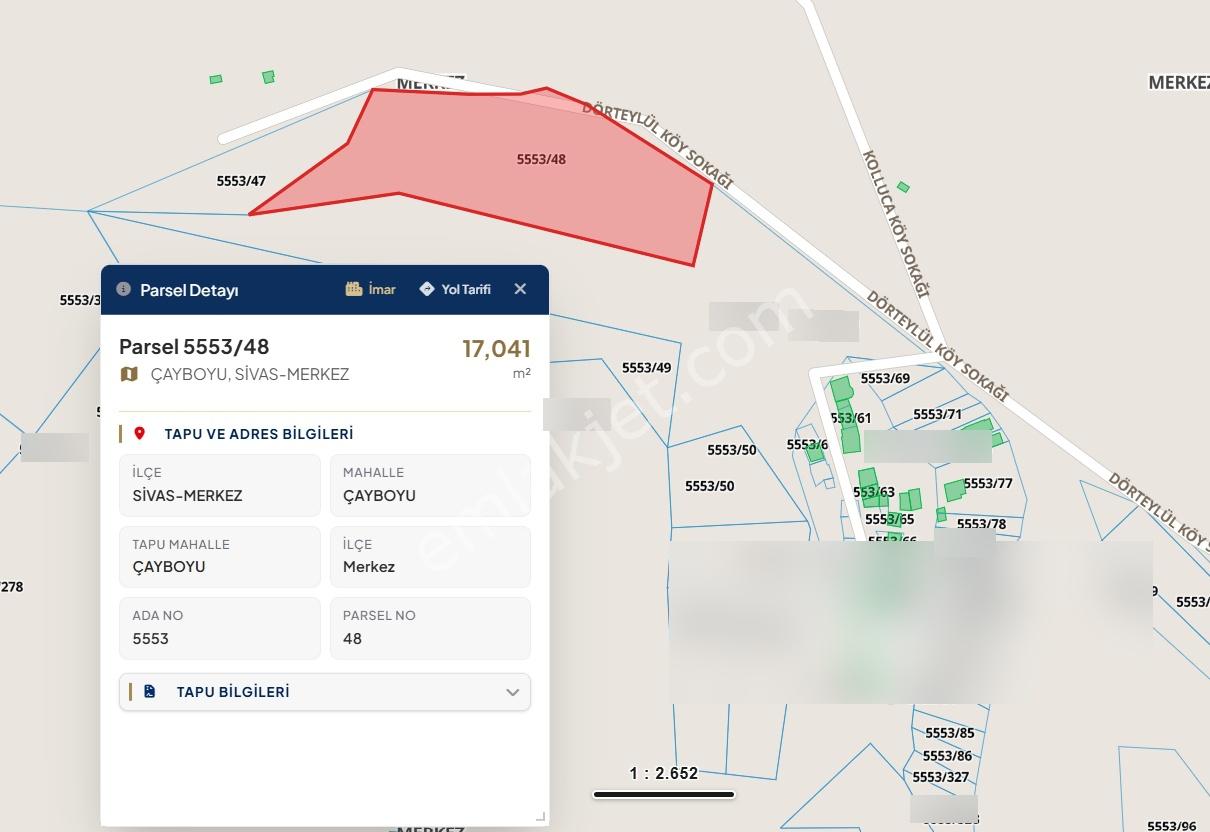Select the İLÇE field showing SİVAS-MERKEZ
The height and width of the screenshot is (832, 1210).
pyautogui.click(x=220, y=485)
